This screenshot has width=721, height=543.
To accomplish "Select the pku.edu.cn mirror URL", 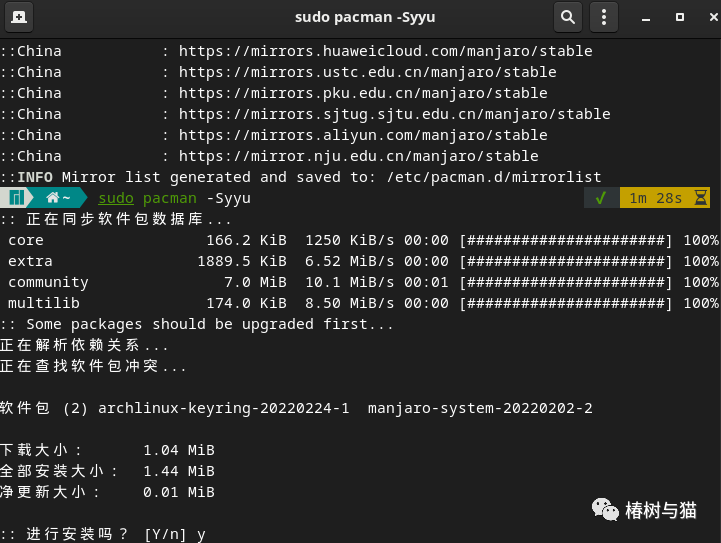I will click(x=363, y=93).
